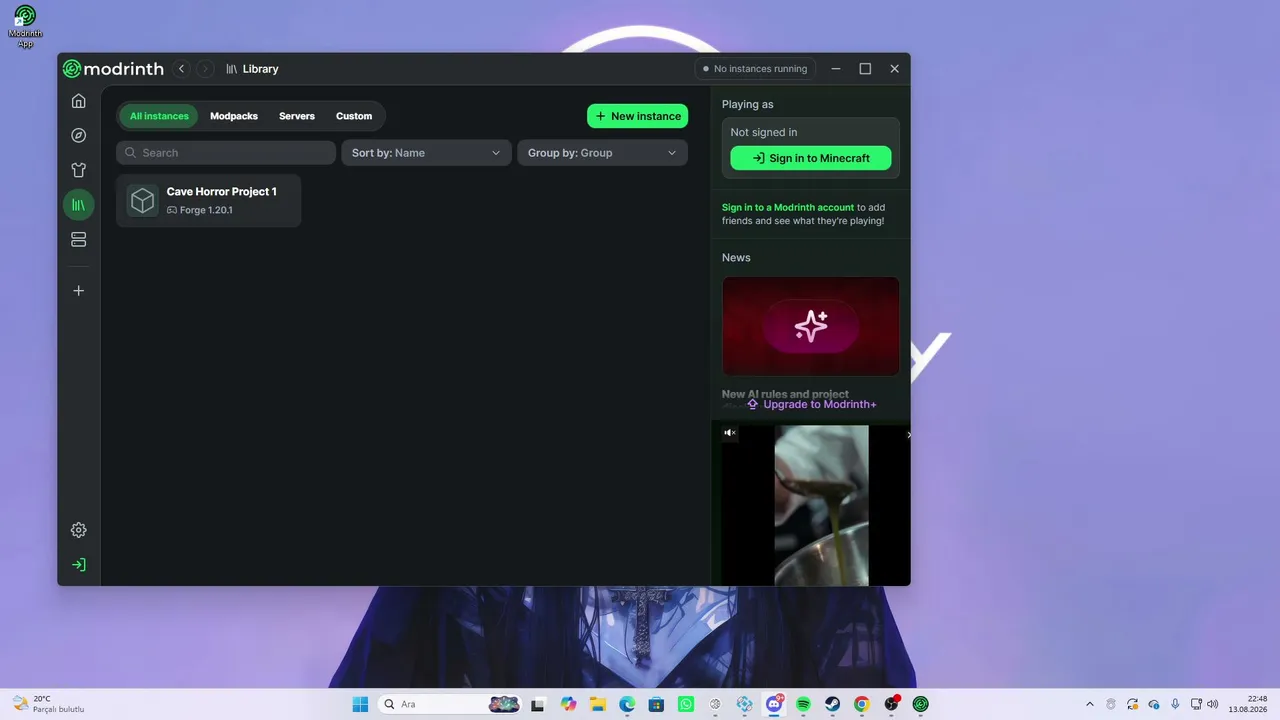Focus the instance Search field
The width and height of the screenshot is (1280, 720).
point(226,153)
